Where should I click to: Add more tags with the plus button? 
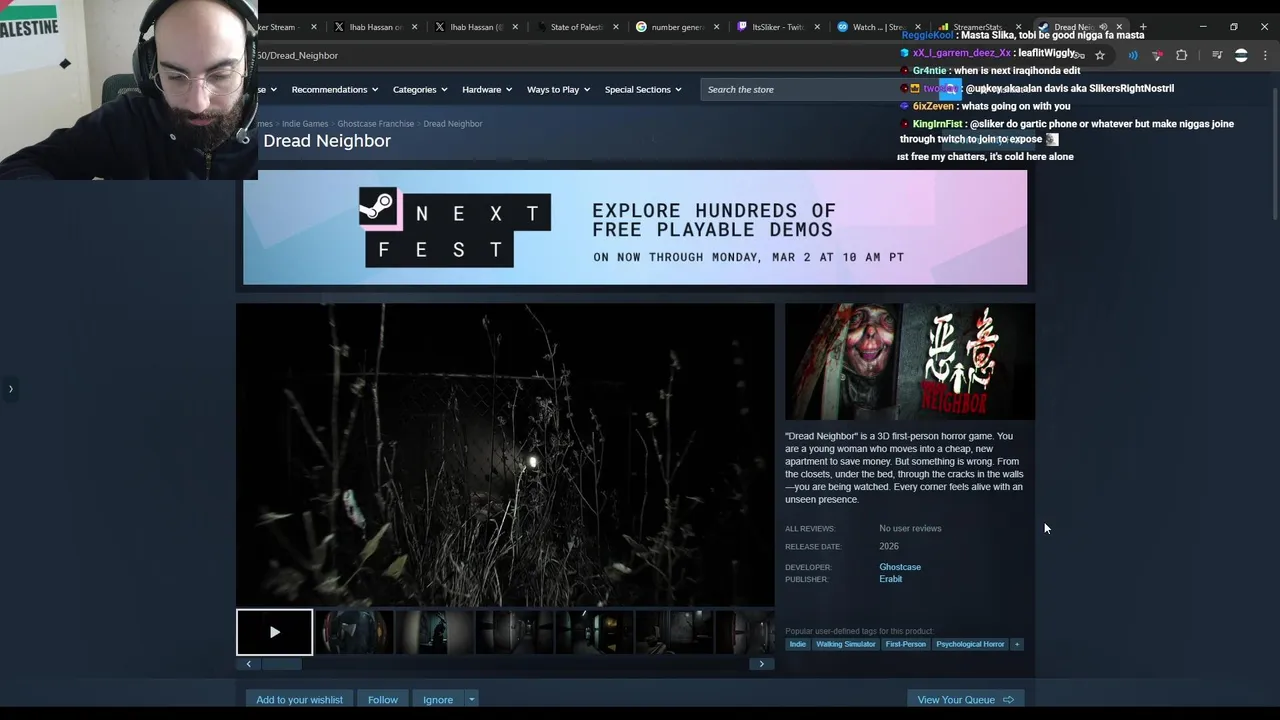pyautogui.click(x=1017, y=644)
